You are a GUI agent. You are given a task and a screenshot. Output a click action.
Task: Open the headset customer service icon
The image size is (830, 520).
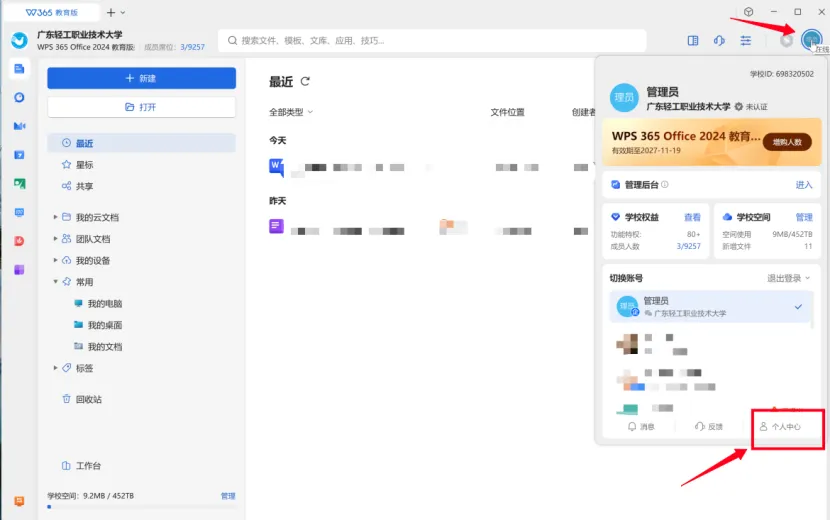point(719,40)
